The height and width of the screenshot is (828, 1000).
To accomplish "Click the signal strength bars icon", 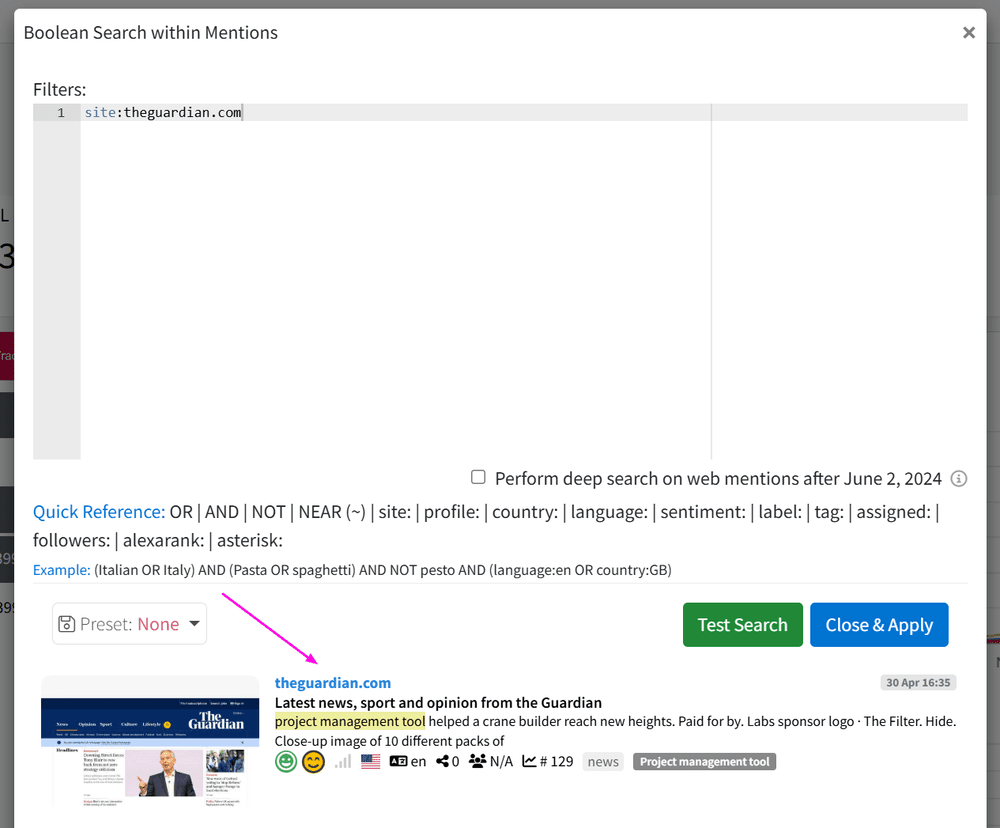I will 343,761.
